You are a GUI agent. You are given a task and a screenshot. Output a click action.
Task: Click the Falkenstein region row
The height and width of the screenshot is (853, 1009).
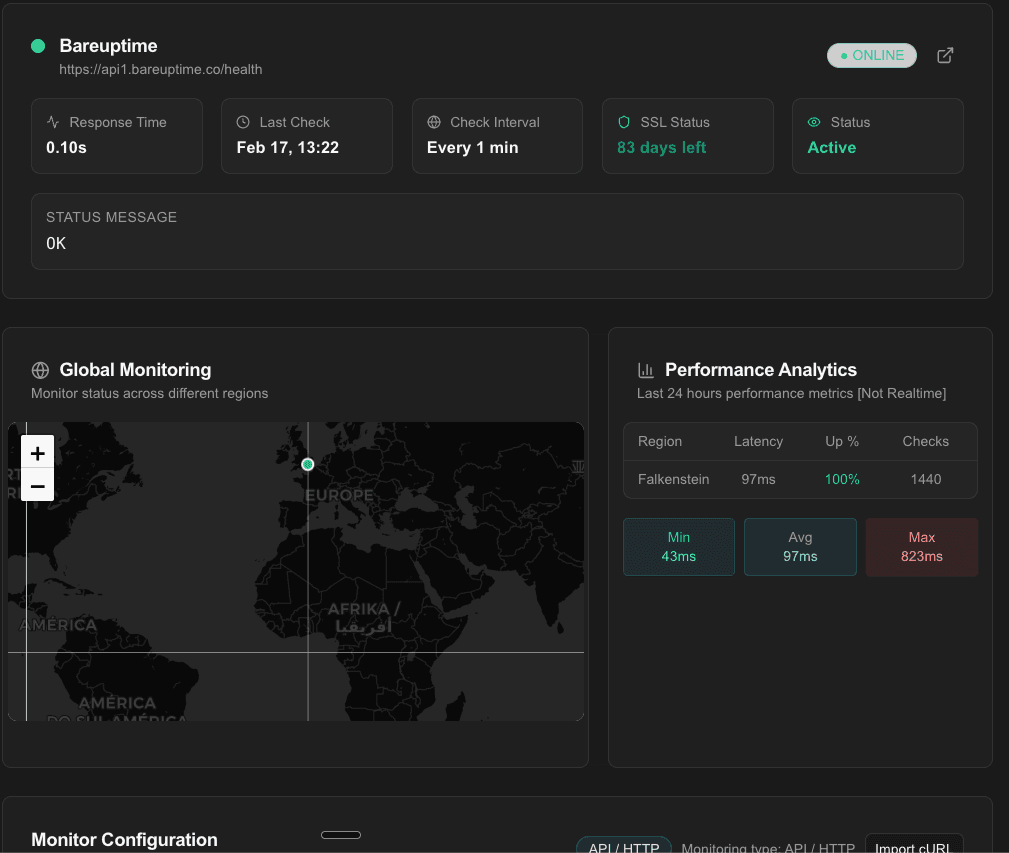pyautogui.click(x=800, y=479)
